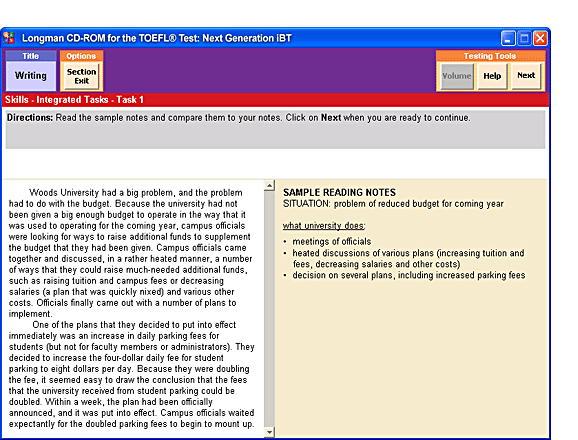Click the Longman application icon in title bar
This screenshot has height=440, width=578.
click(x=9, y=38)
